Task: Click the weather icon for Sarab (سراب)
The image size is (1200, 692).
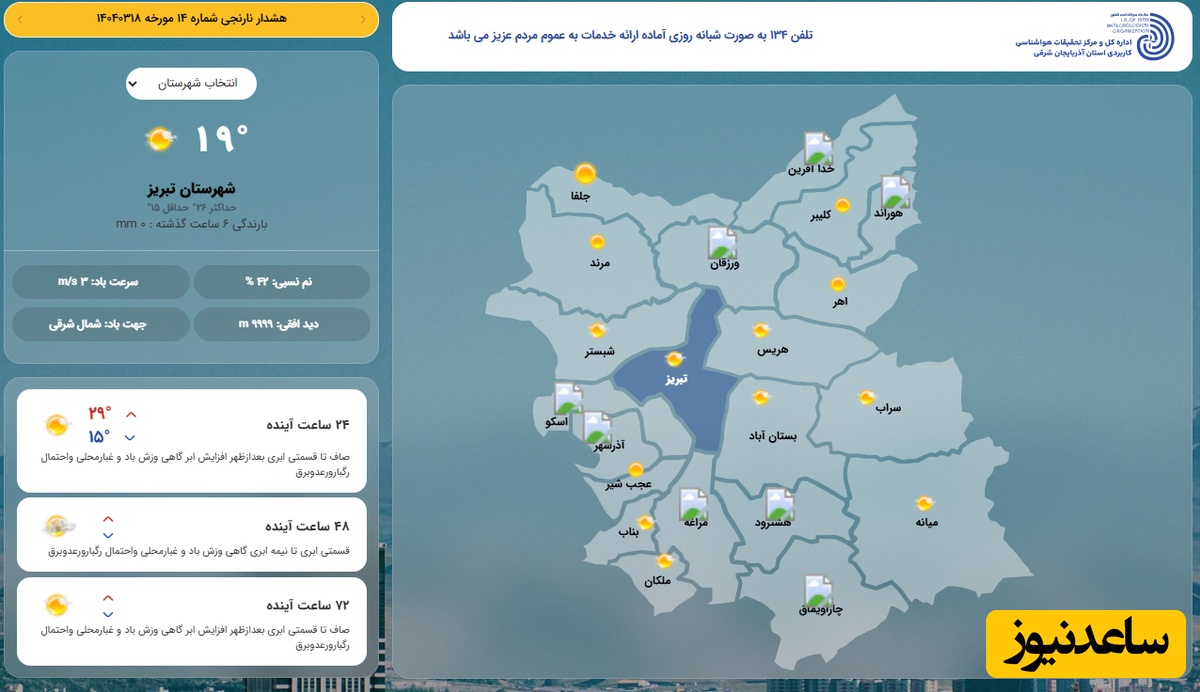Action: tap(866, 398)
